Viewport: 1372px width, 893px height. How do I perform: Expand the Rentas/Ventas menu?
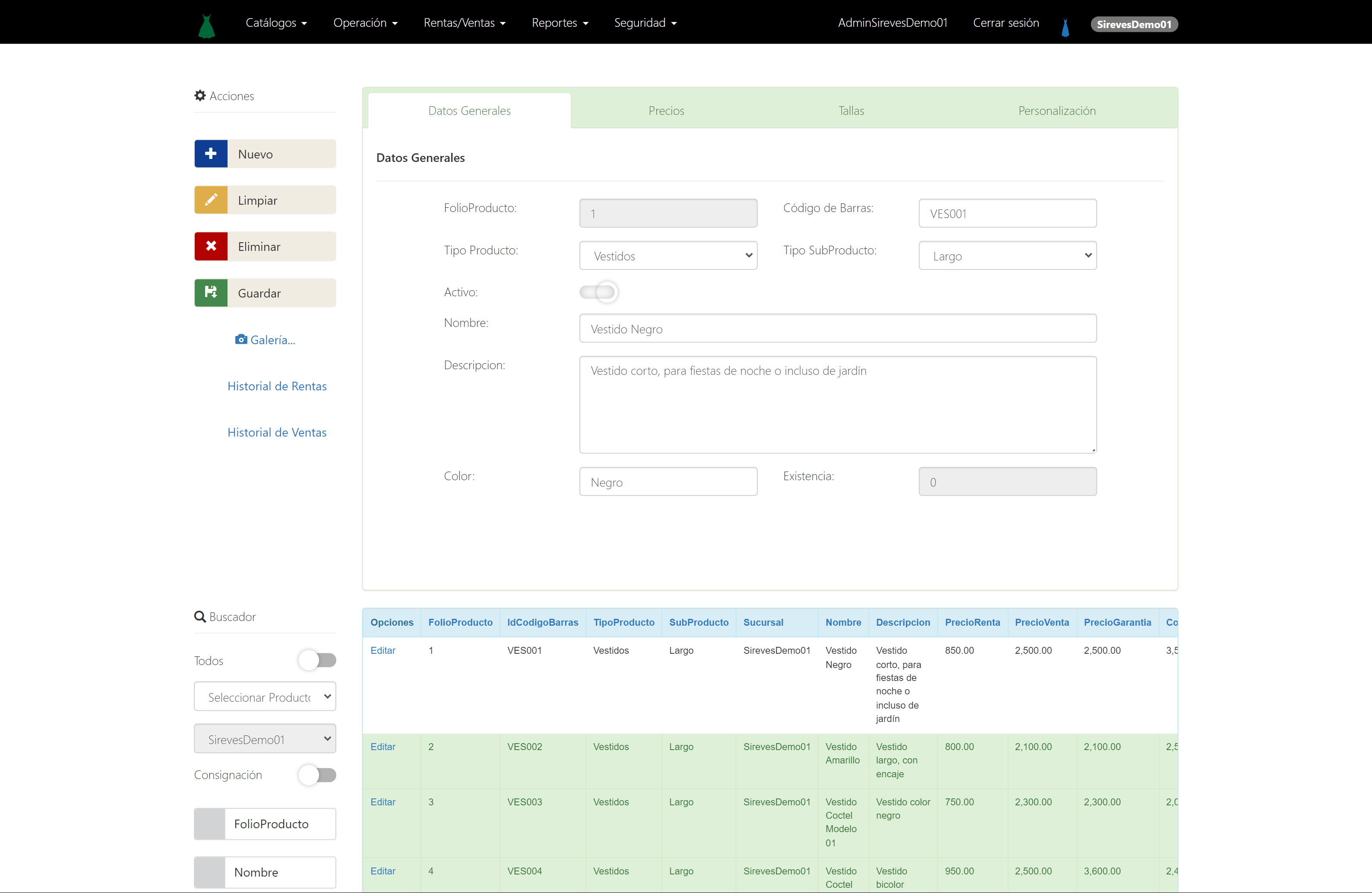(465, 22)
